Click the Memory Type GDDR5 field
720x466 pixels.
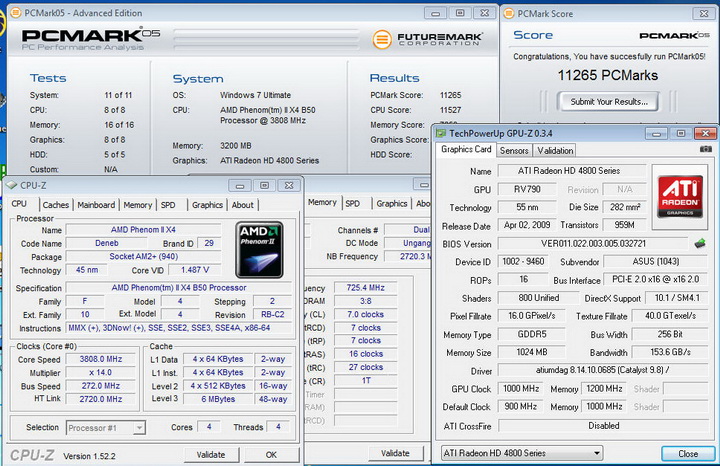532,334
